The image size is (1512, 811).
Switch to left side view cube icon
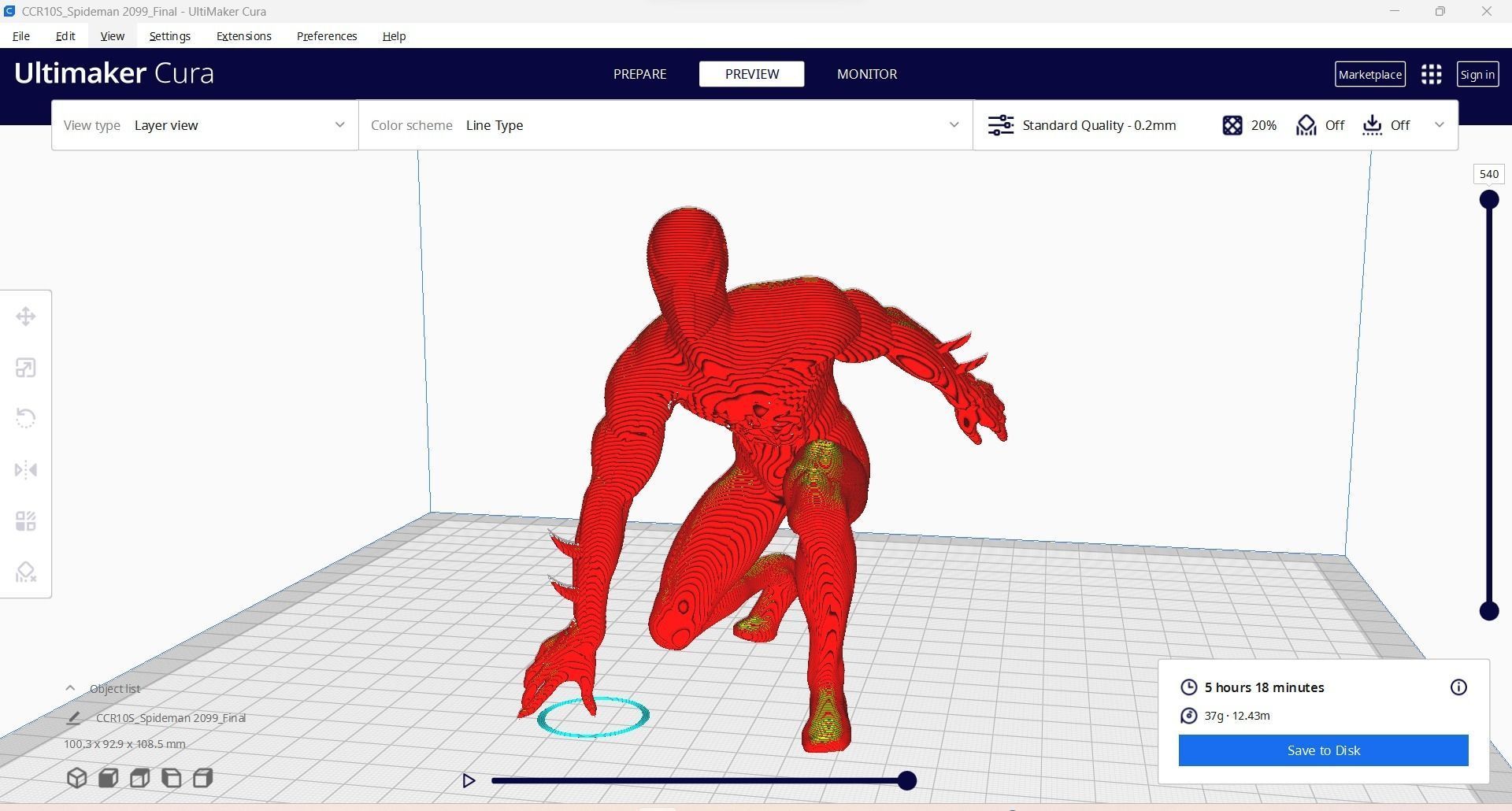pos(171,778)
